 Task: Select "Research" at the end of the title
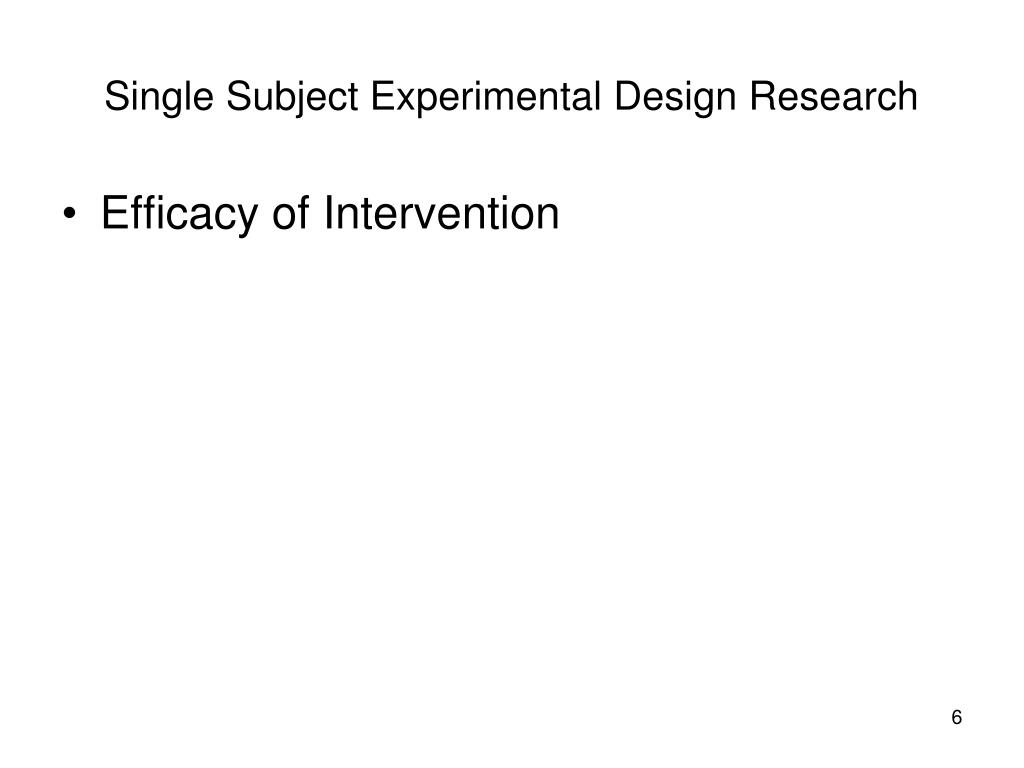(833, 96)
